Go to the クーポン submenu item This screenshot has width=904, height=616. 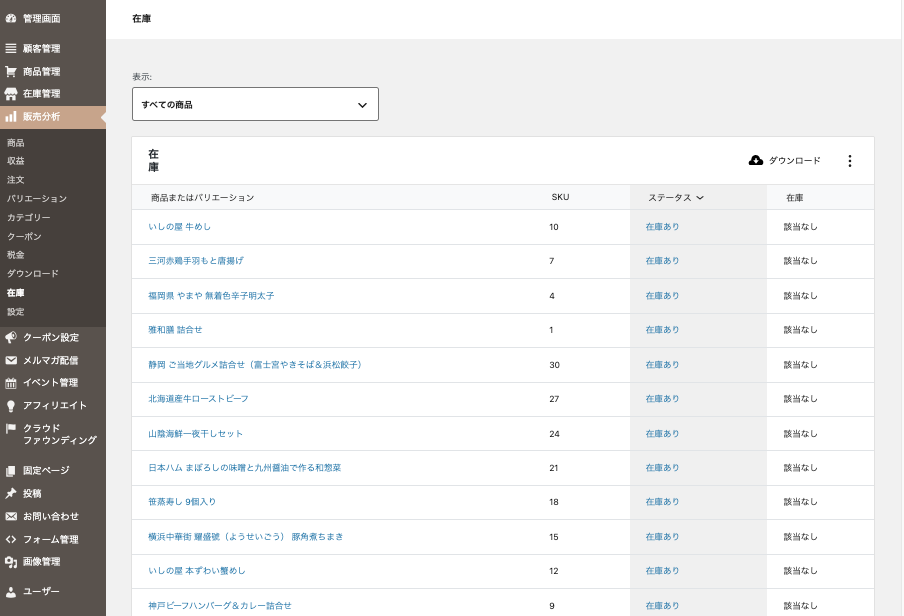click(24, 236)
